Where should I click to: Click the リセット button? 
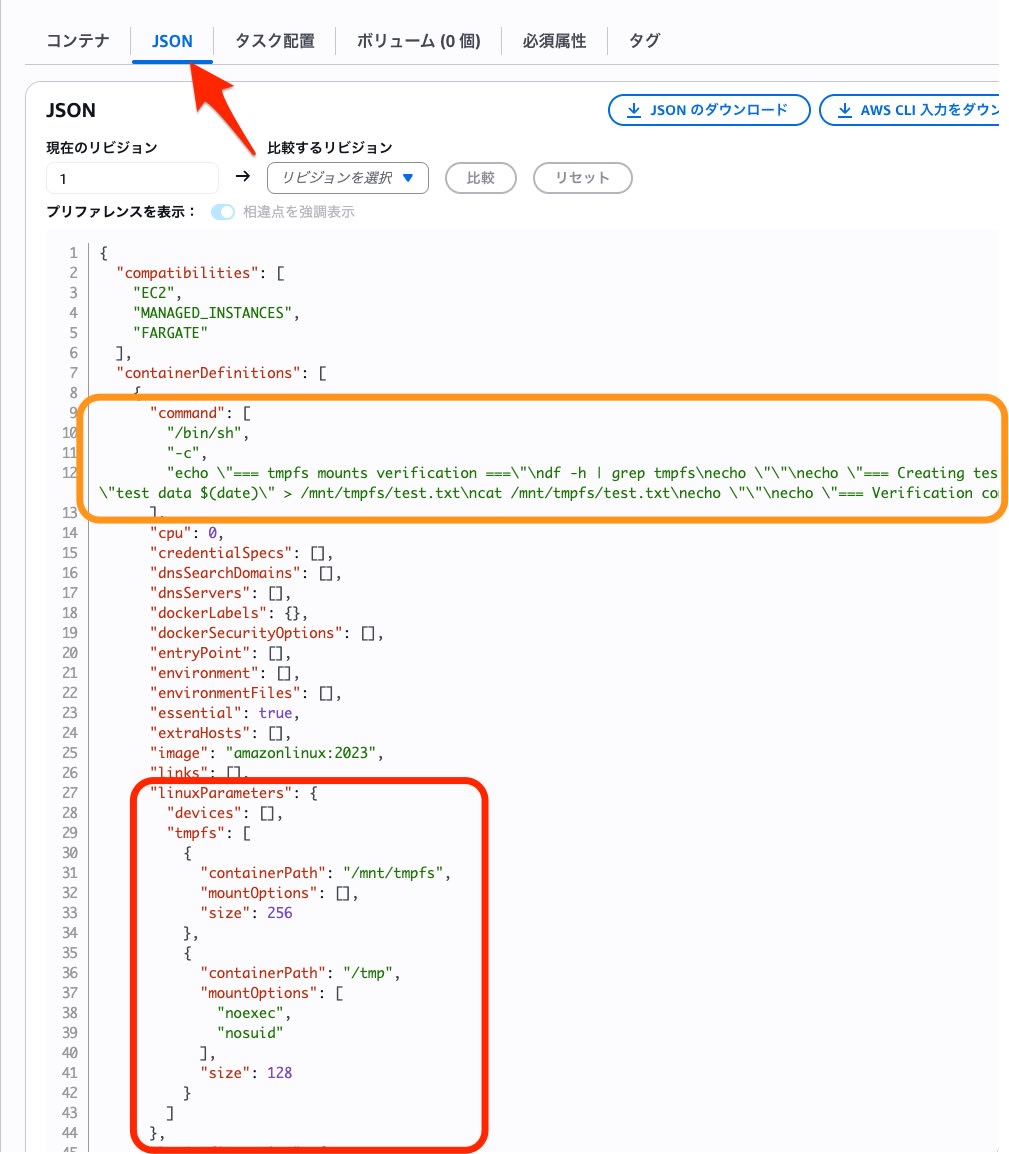[x=582, y=178]
